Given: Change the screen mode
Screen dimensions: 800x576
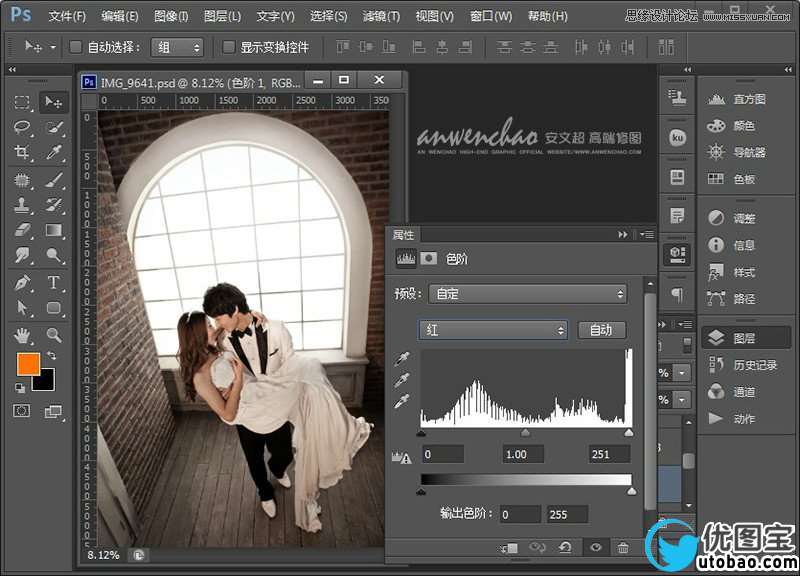Looking at the screenshot, I should pyautogui.click(x=53, y=411).
